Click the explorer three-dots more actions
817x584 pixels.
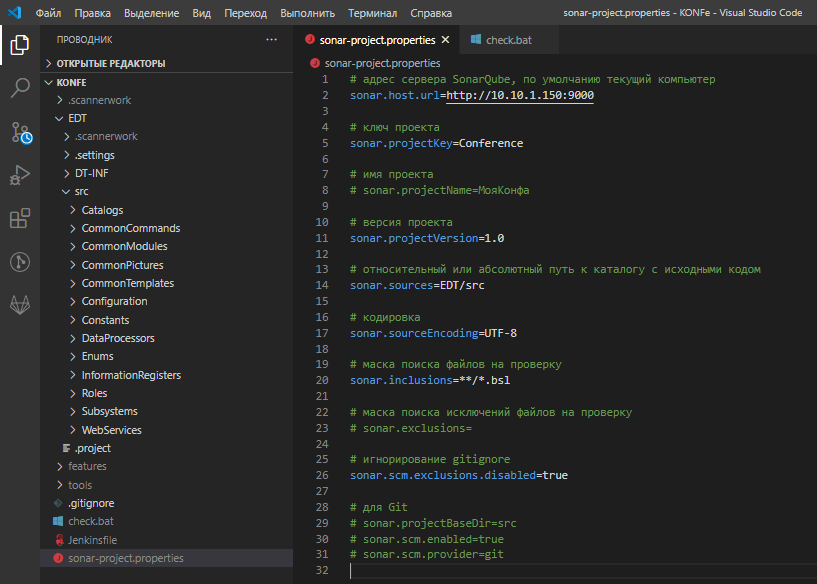[x=271, y=40]
